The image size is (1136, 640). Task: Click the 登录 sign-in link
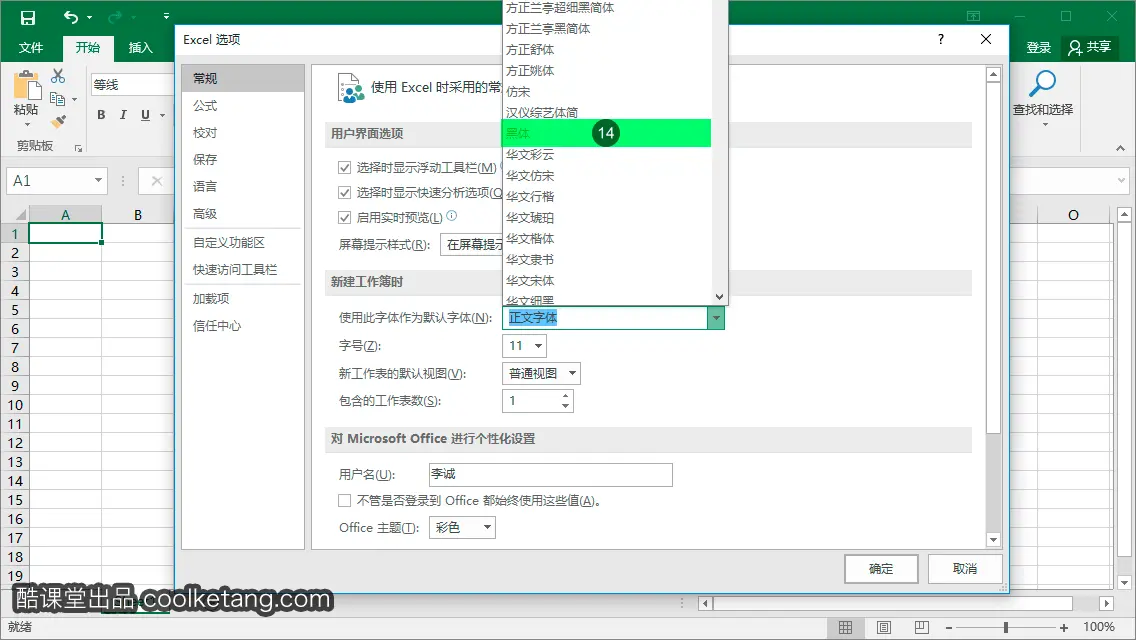1038,48
